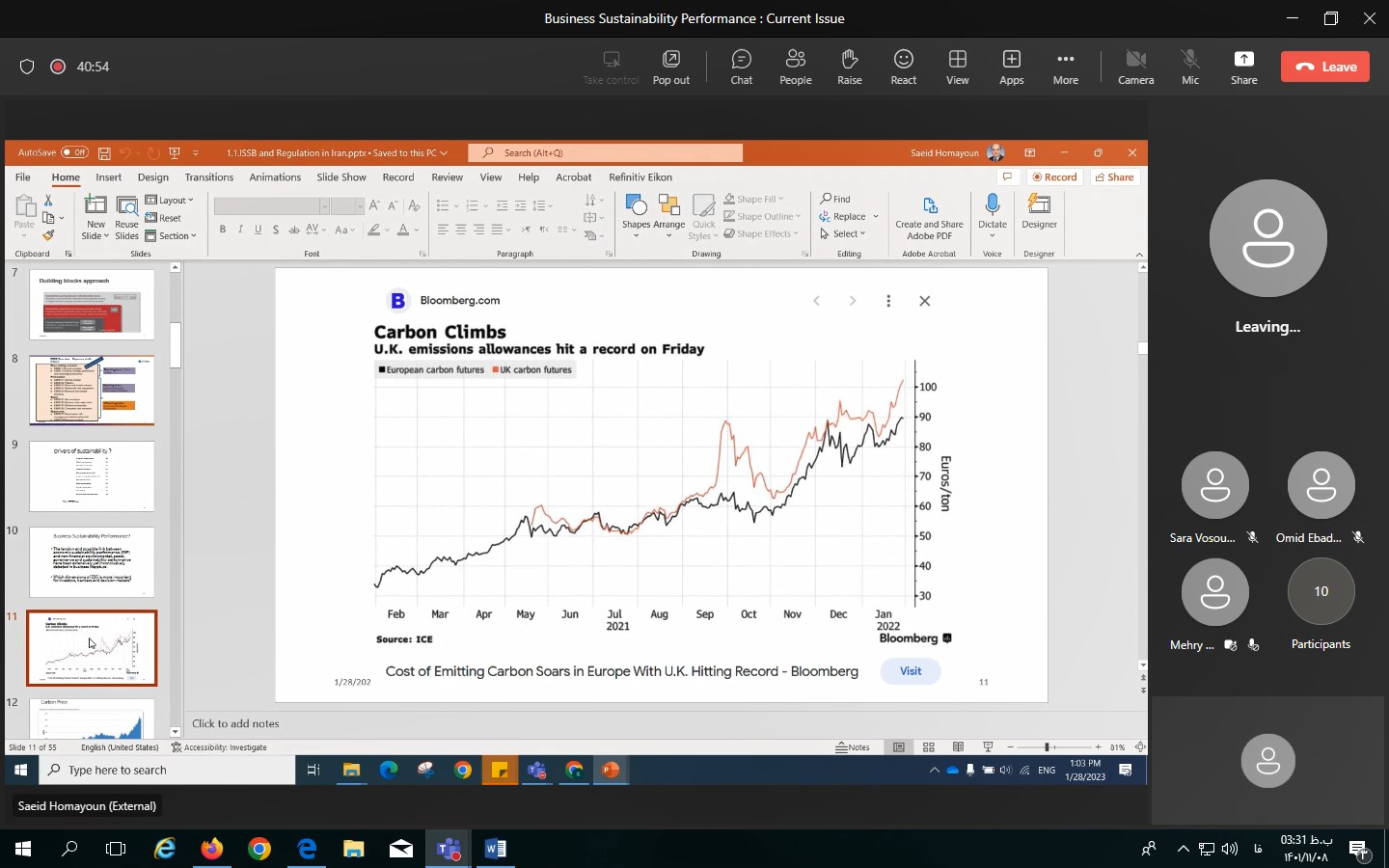Switch to the Refinitiv Eikon tab

point(640,177)
